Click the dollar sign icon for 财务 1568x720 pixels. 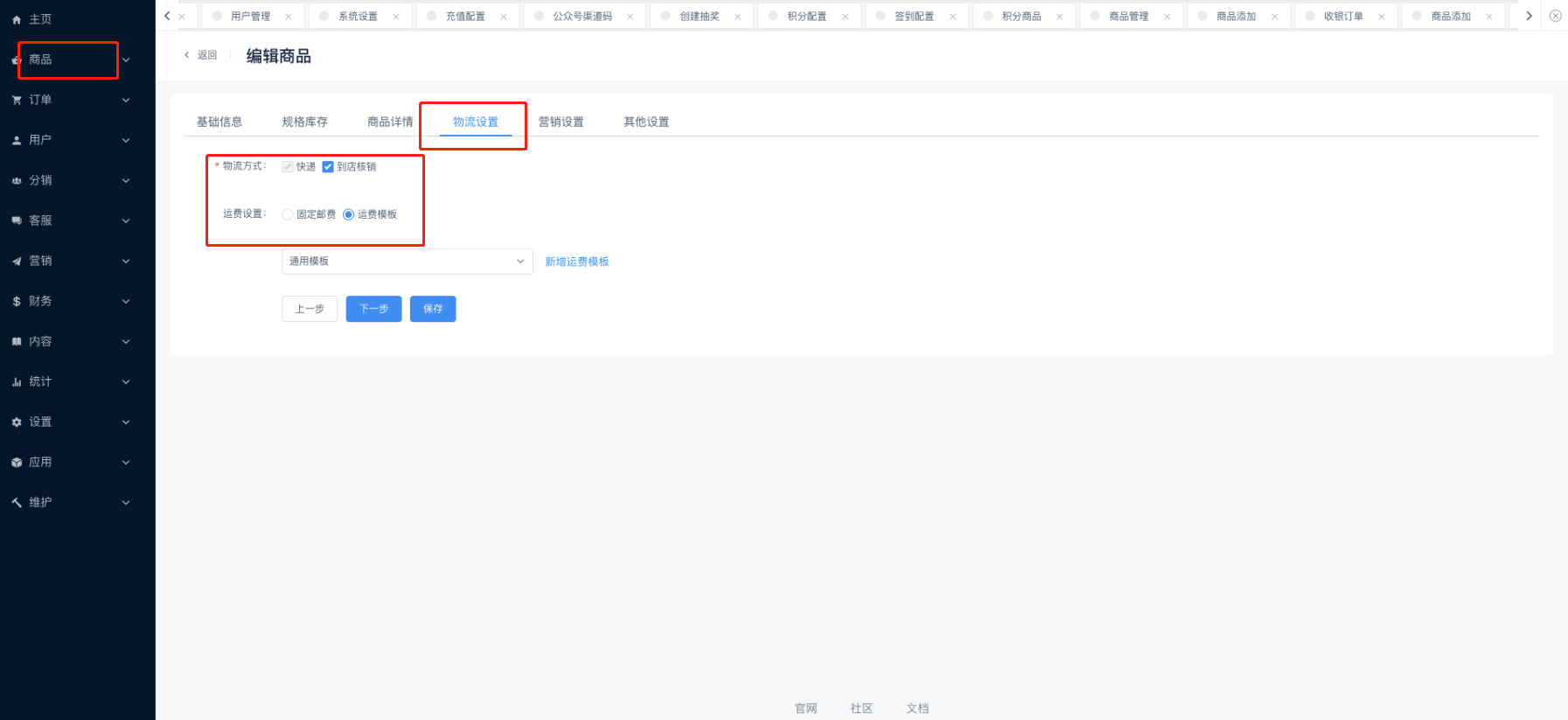tap(17, 302)
